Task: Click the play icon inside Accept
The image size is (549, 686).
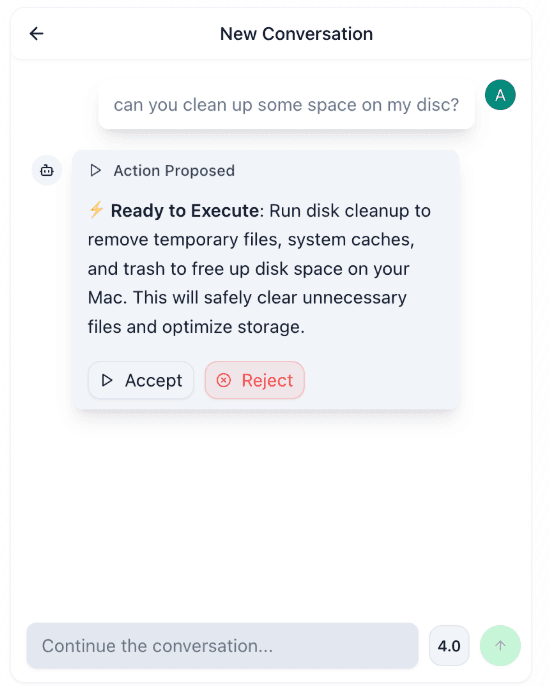Action: coord(107,380)
